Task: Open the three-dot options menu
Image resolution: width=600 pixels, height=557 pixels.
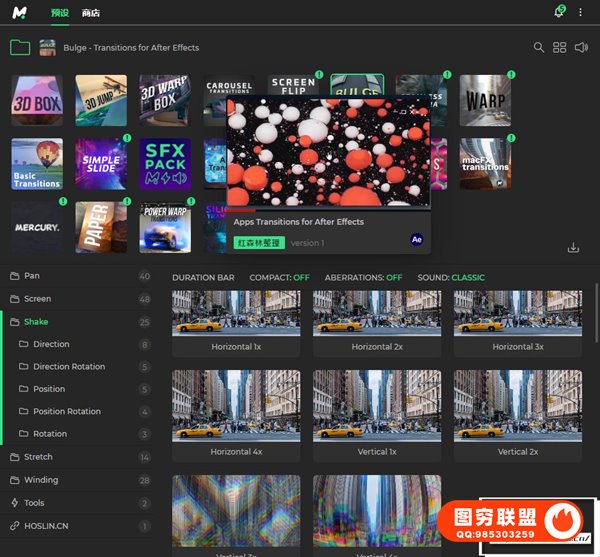Action: point(581,12)
